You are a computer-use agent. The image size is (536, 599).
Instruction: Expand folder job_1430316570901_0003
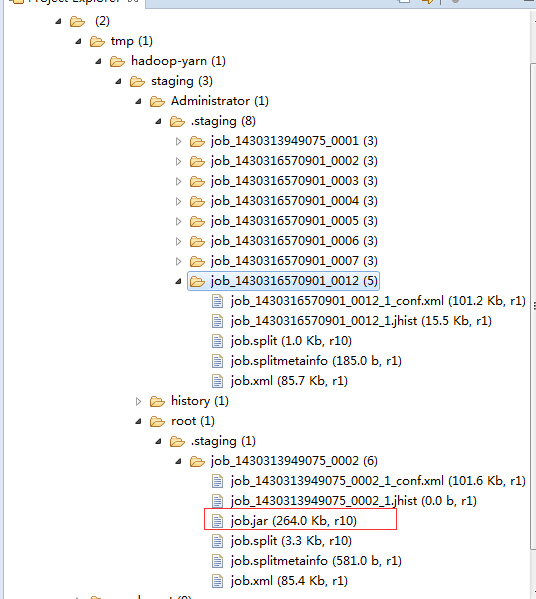coord(178,181)
